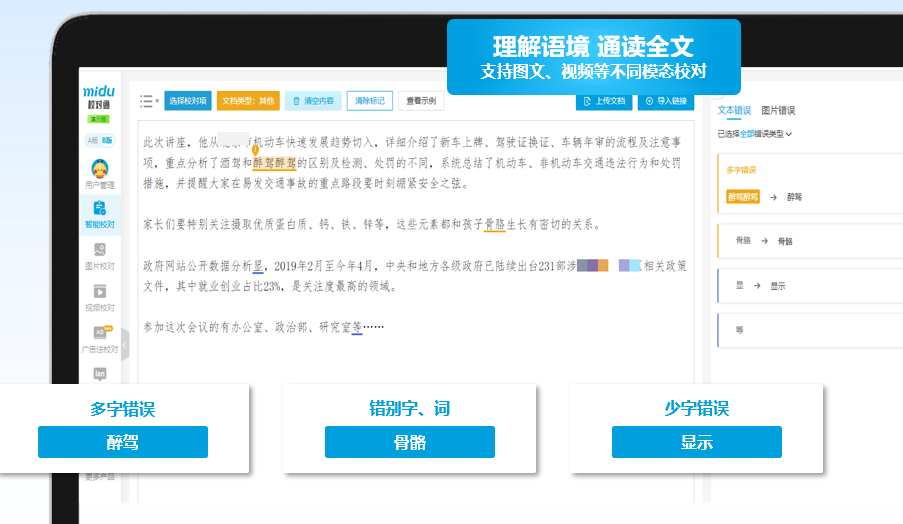Click the 上传文档 button
The image size is (903, 524).
tap(605, 101)
